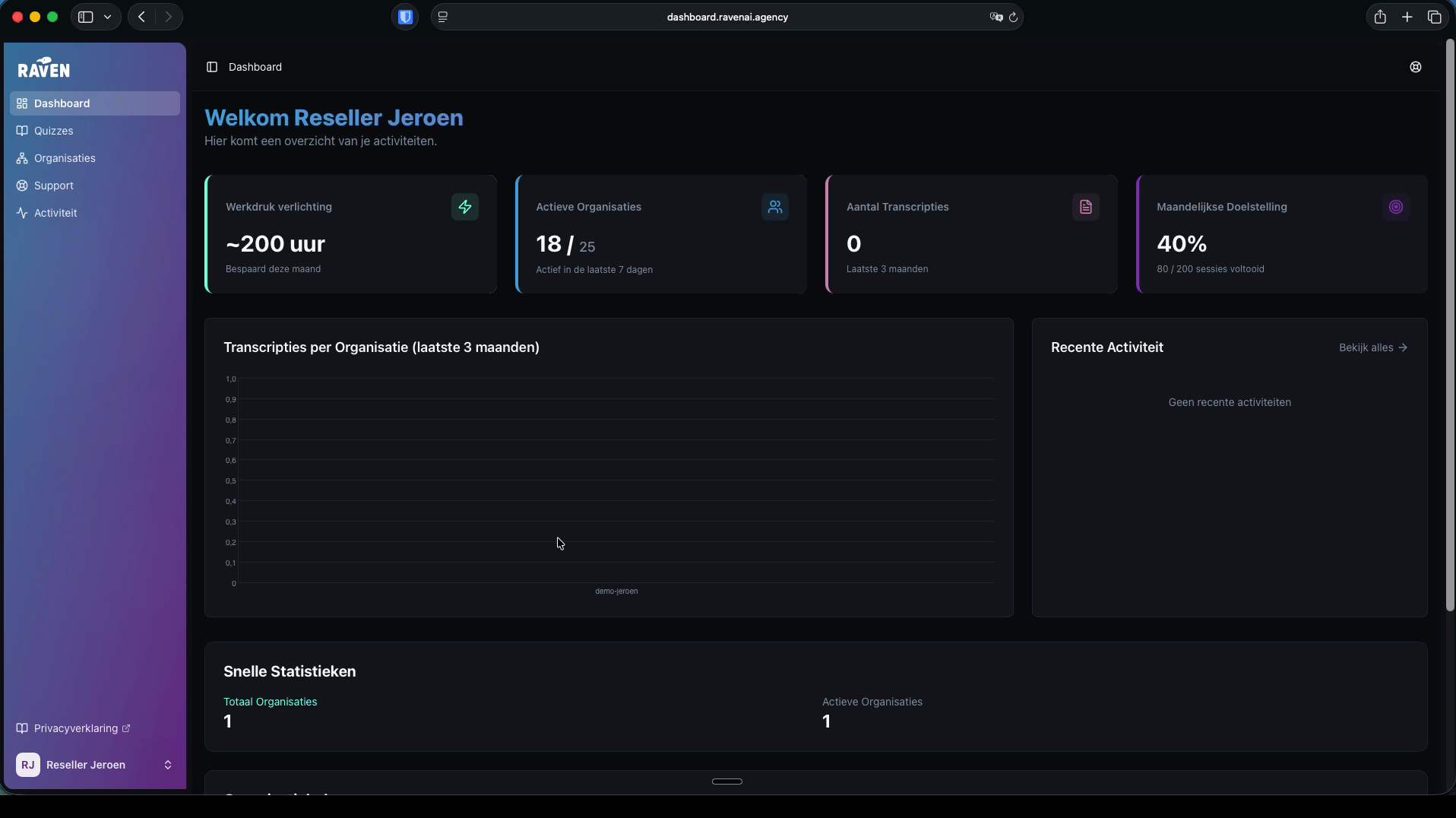
Task: Click the Maandelijkse Doelstelling target icon
Action: tap(1395, 207)
